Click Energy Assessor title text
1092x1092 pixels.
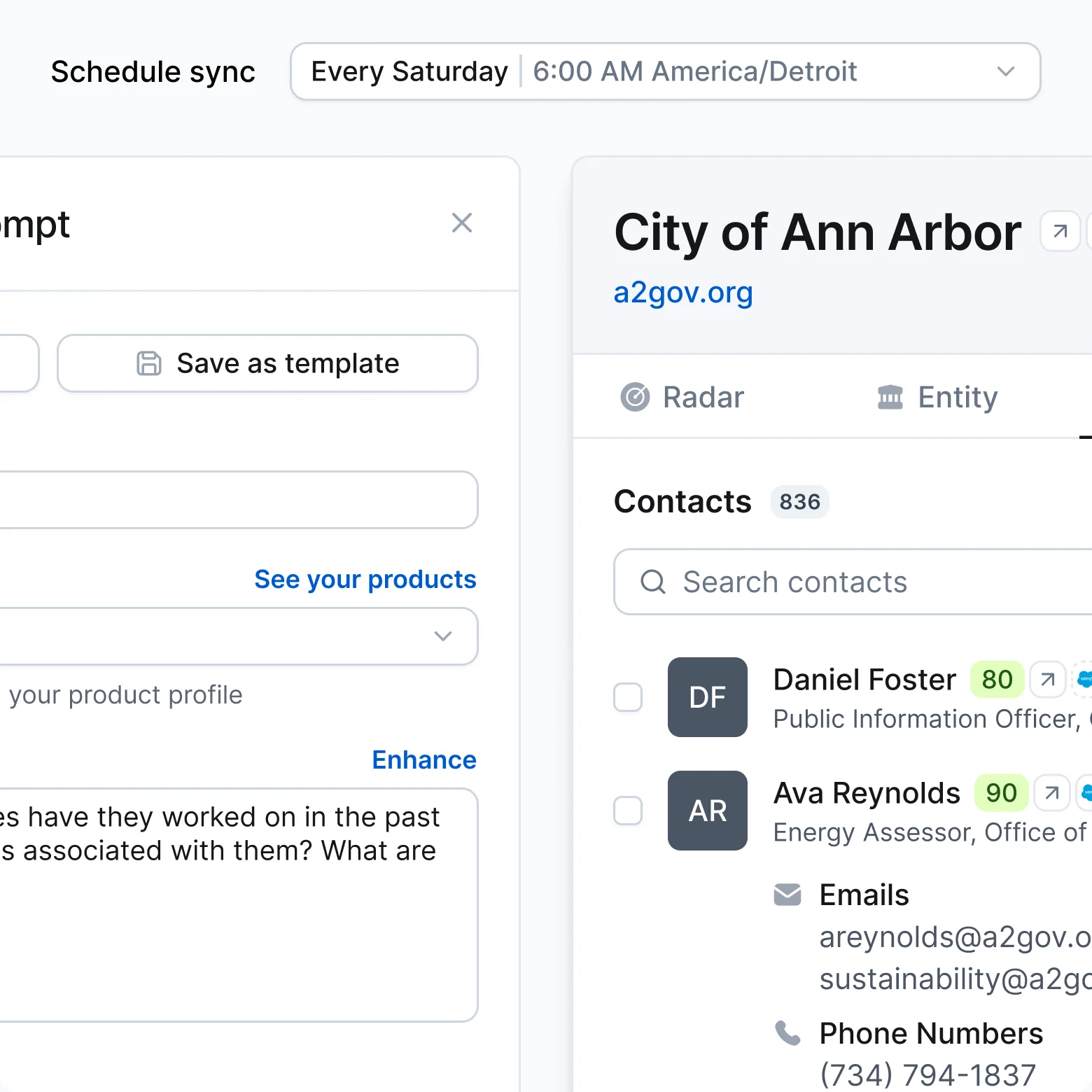coord(874,832)
